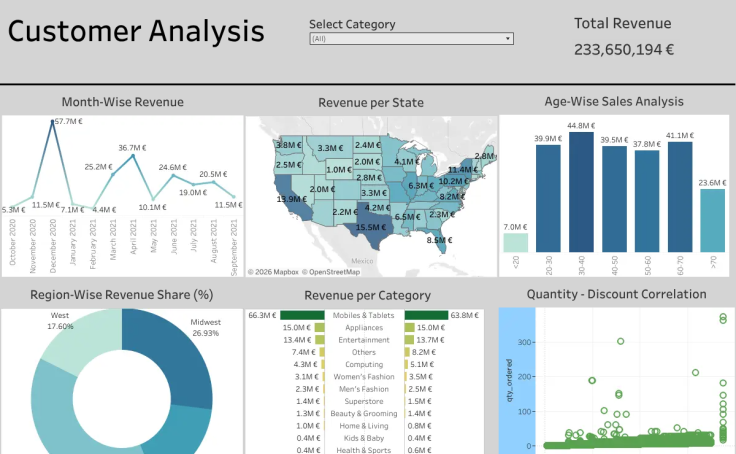Click the Home & Living category label
The height and width of the screenshot is (454, 736).
[x=364, y=426]
